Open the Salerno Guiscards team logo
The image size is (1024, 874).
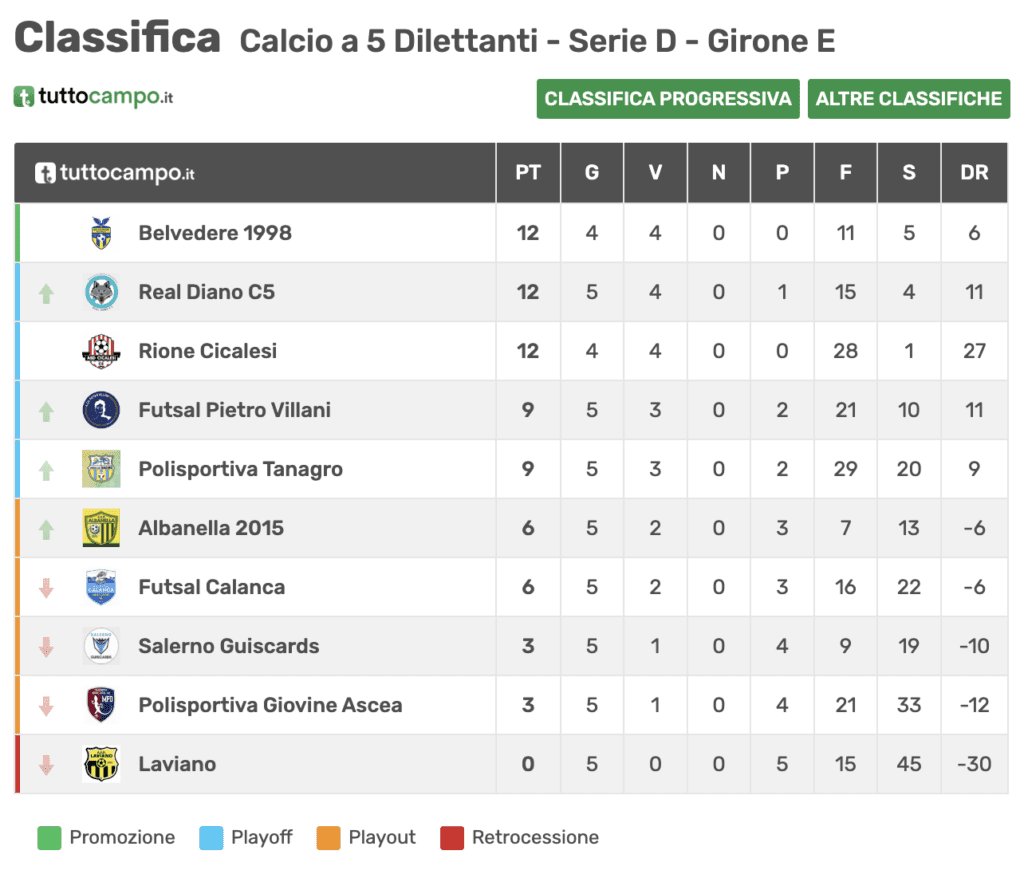(101, 646)
